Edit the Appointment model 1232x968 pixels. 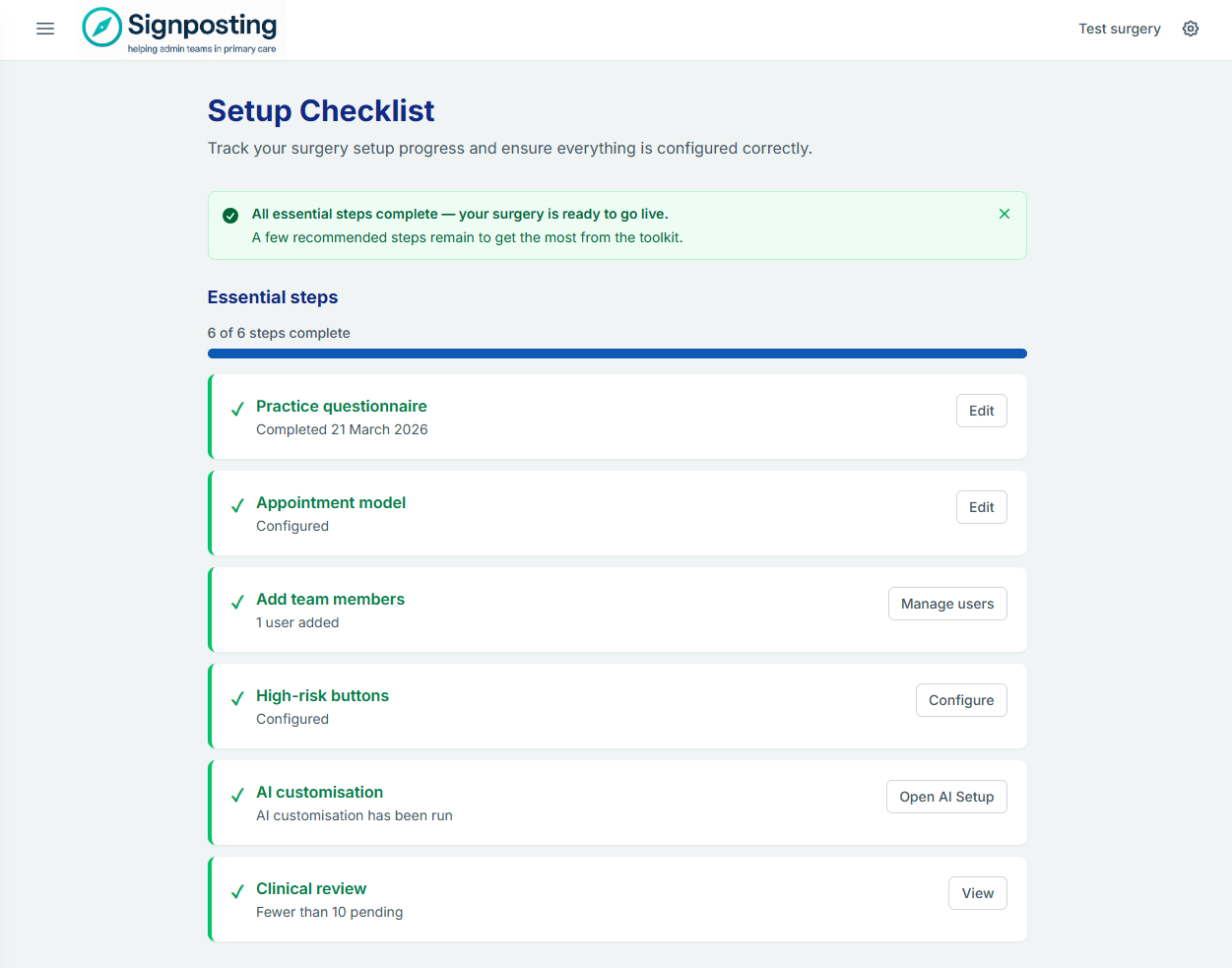981,507
